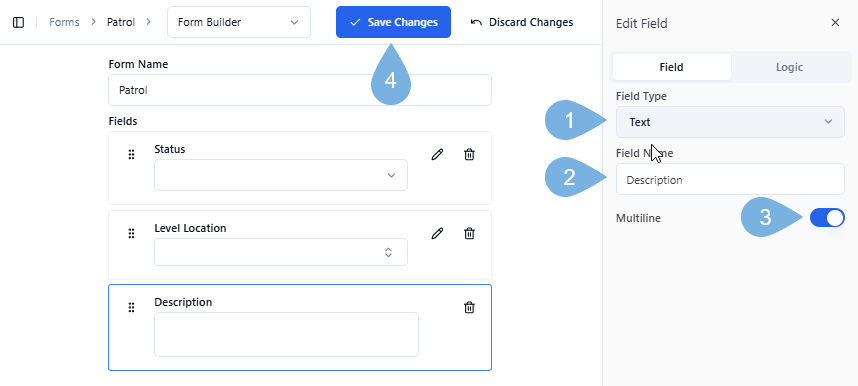
Task: Delete the Level Location field
Action: click(x=469, y=234)
